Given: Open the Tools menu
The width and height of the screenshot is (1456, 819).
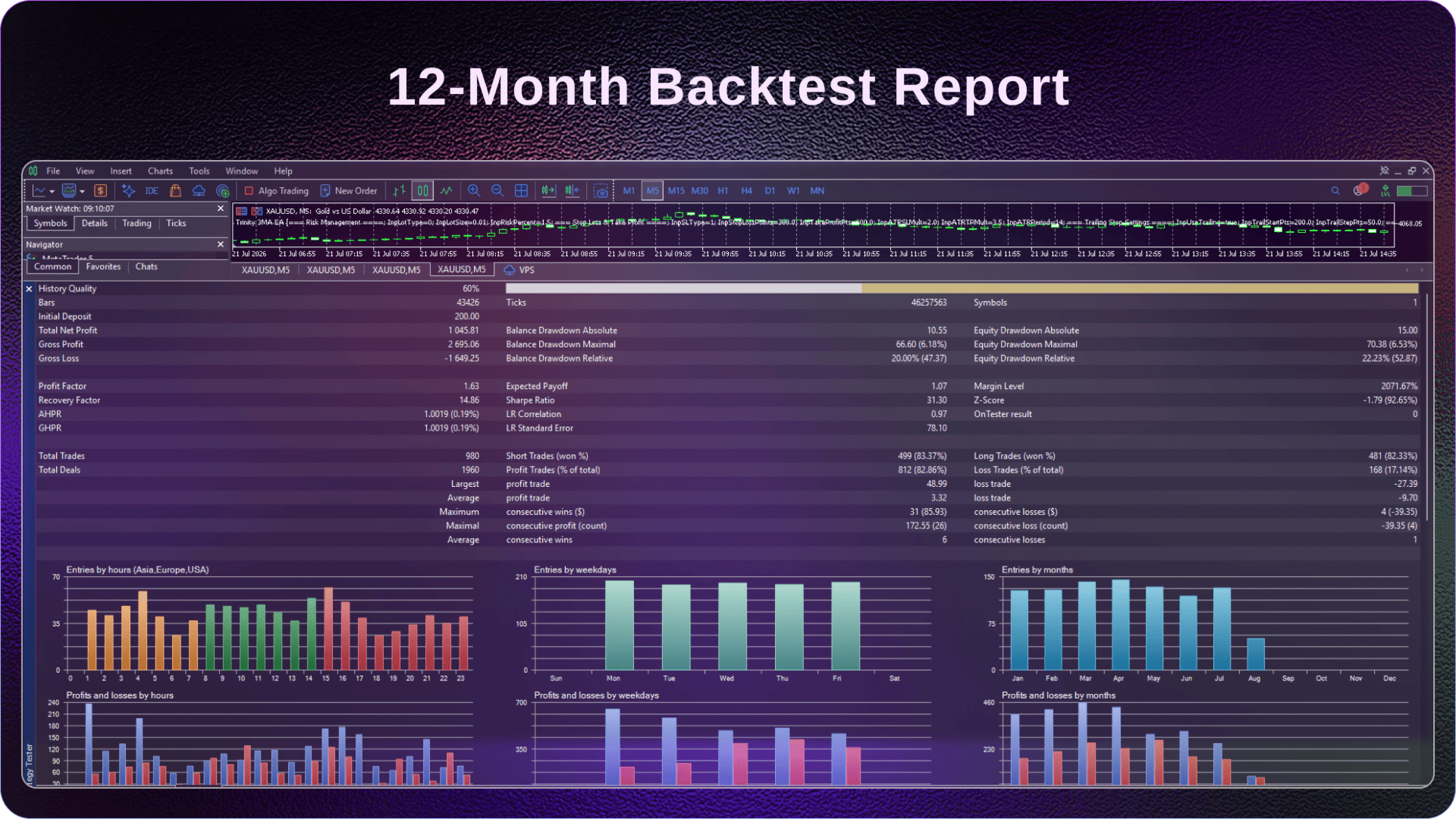Looking at the screenshot, I should pos(199,171).
